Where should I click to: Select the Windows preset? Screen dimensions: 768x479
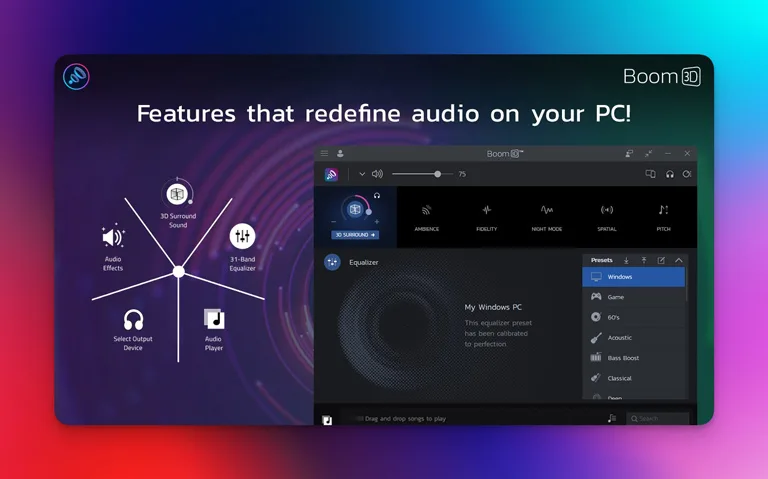(x=633, y=277)
